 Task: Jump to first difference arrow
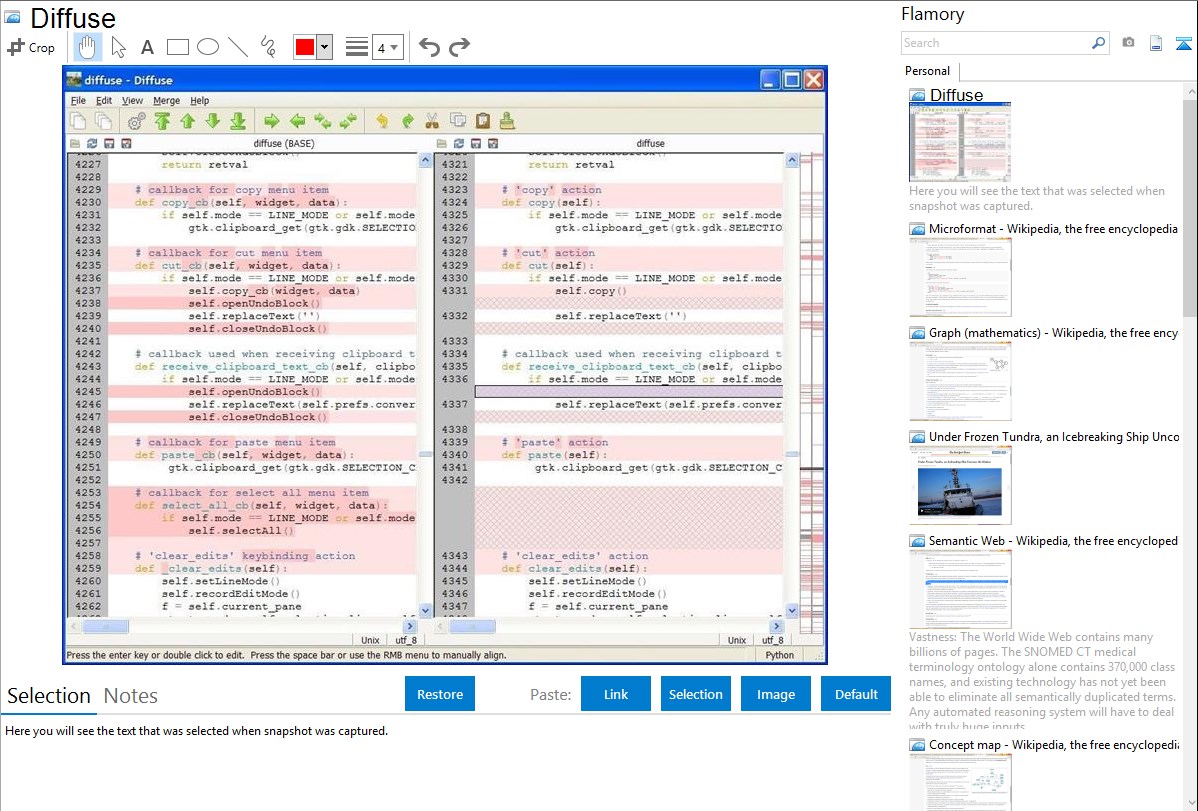tap(162, 121)
